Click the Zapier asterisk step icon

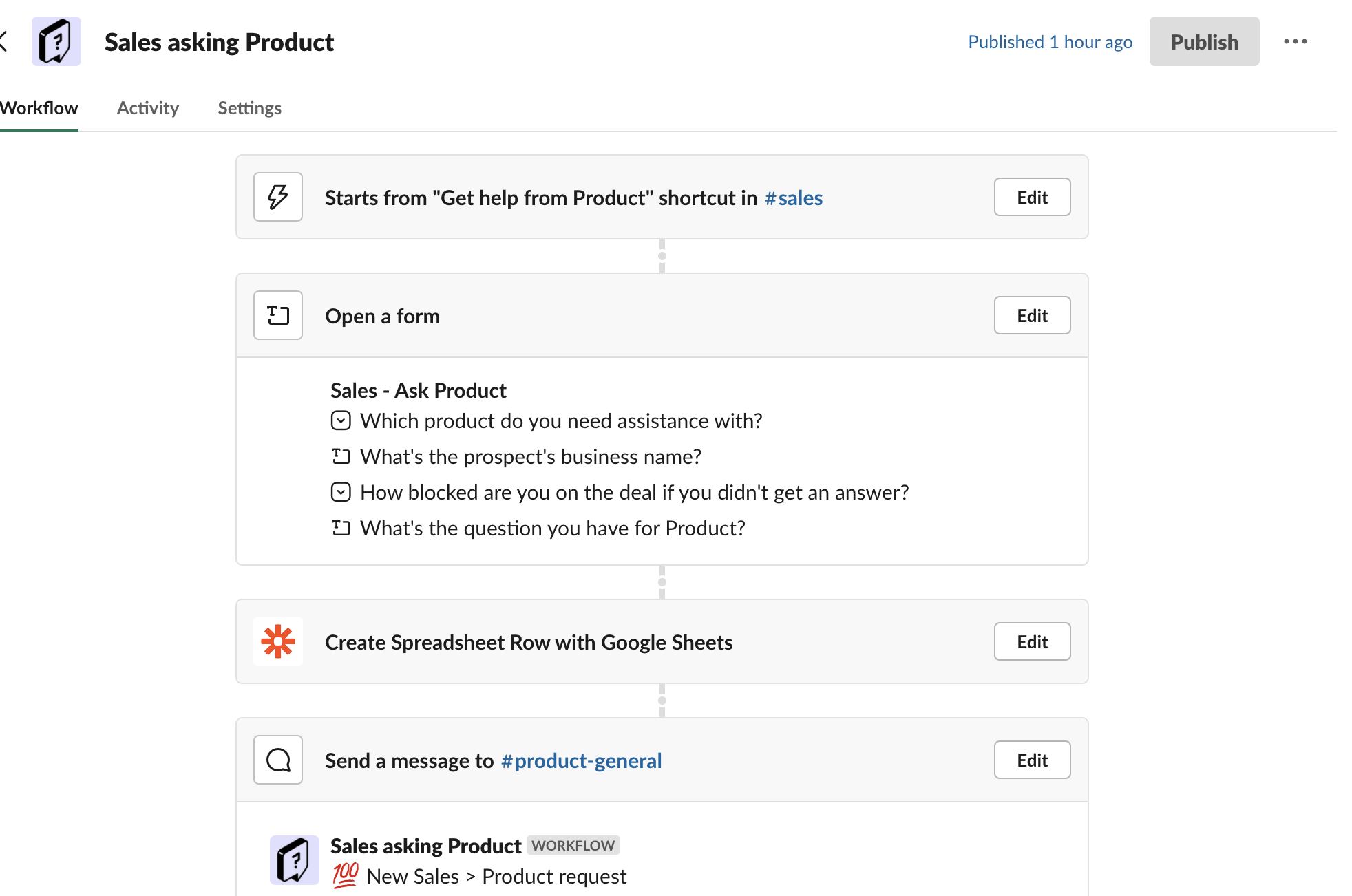click(278, 641)
